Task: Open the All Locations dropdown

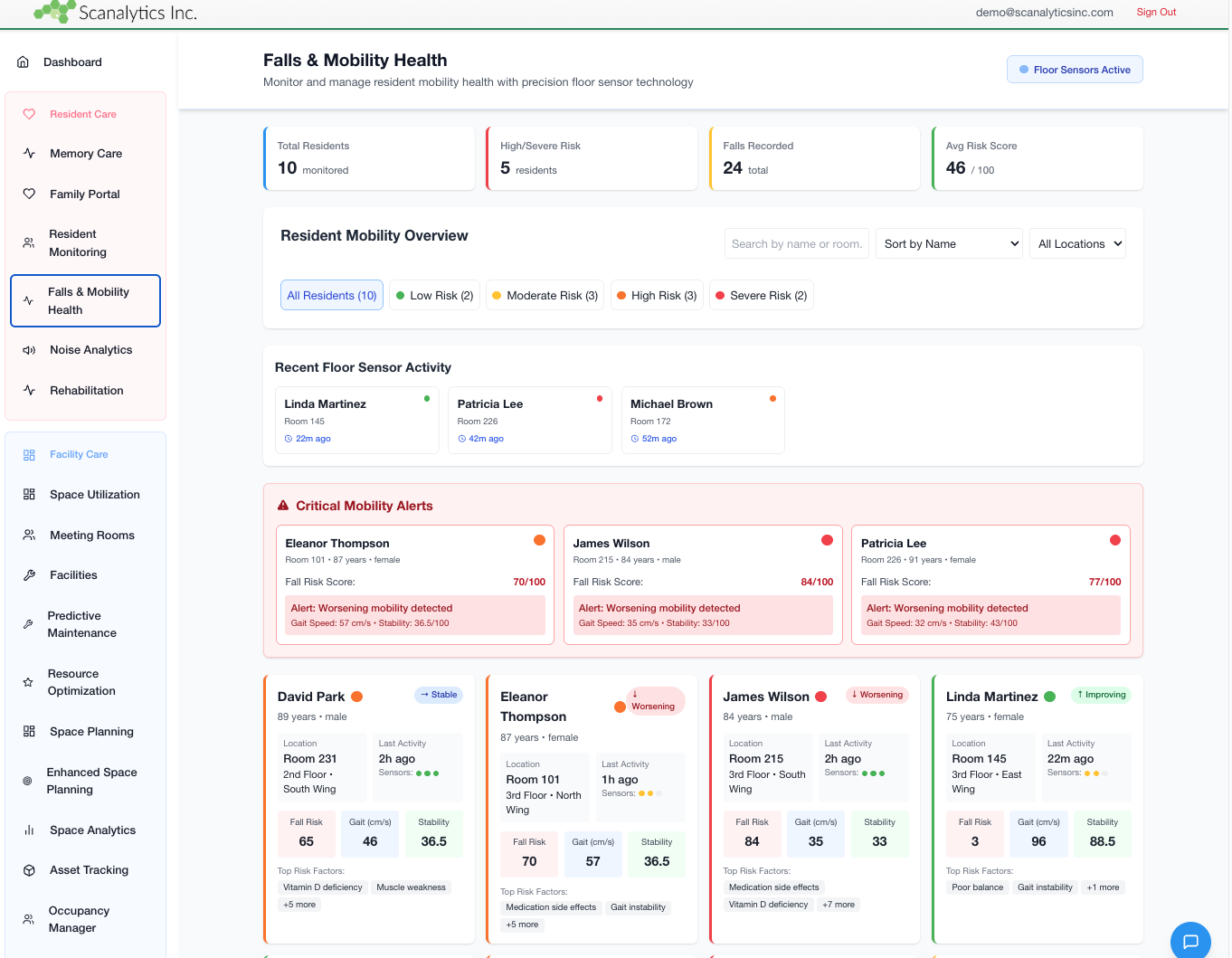Action: click(x=1077, y=243)
